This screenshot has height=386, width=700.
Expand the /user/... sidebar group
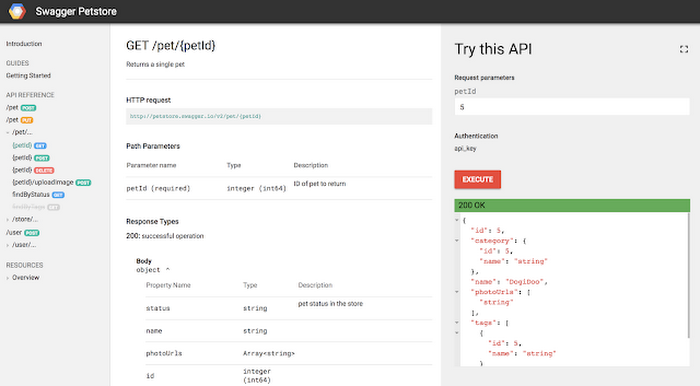tap(8, 245)
